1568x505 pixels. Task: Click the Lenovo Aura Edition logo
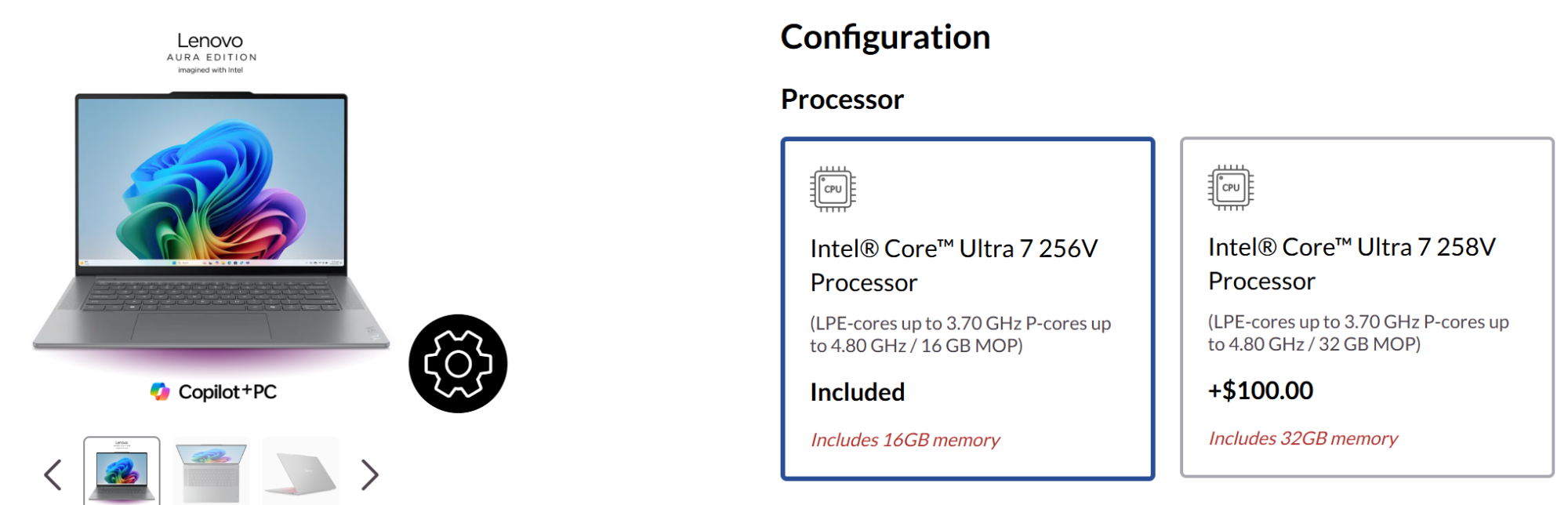pos(211,52)
